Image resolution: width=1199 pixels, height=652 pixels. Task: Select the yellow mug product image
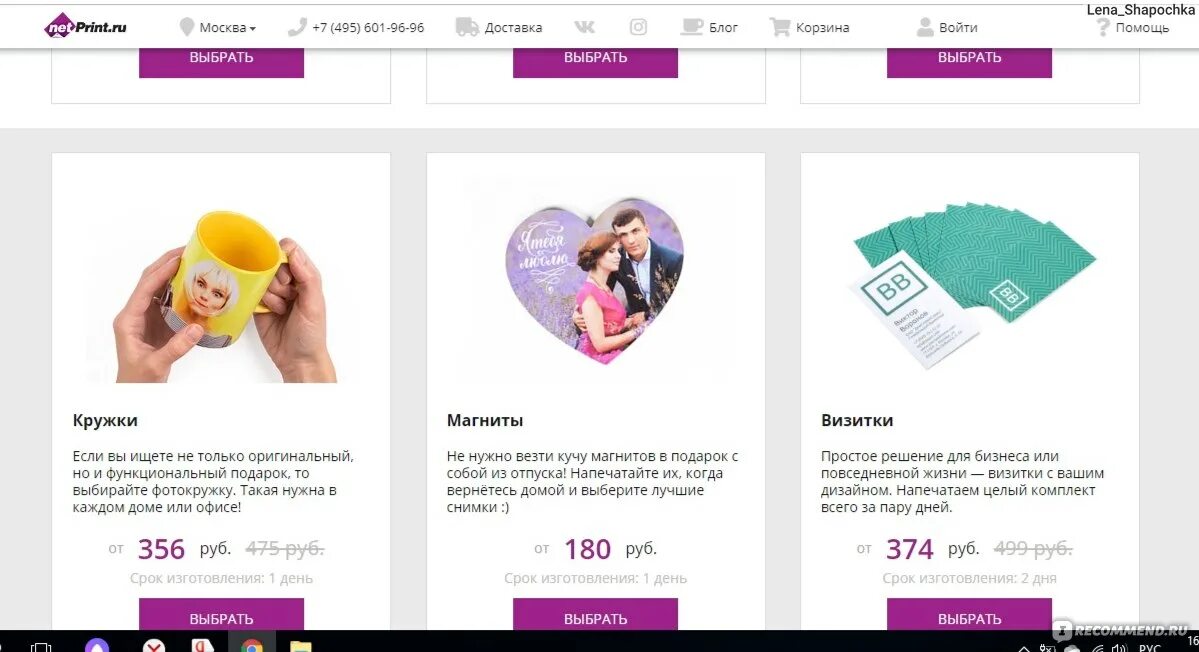pyautogui.click(x=221, y=294)
